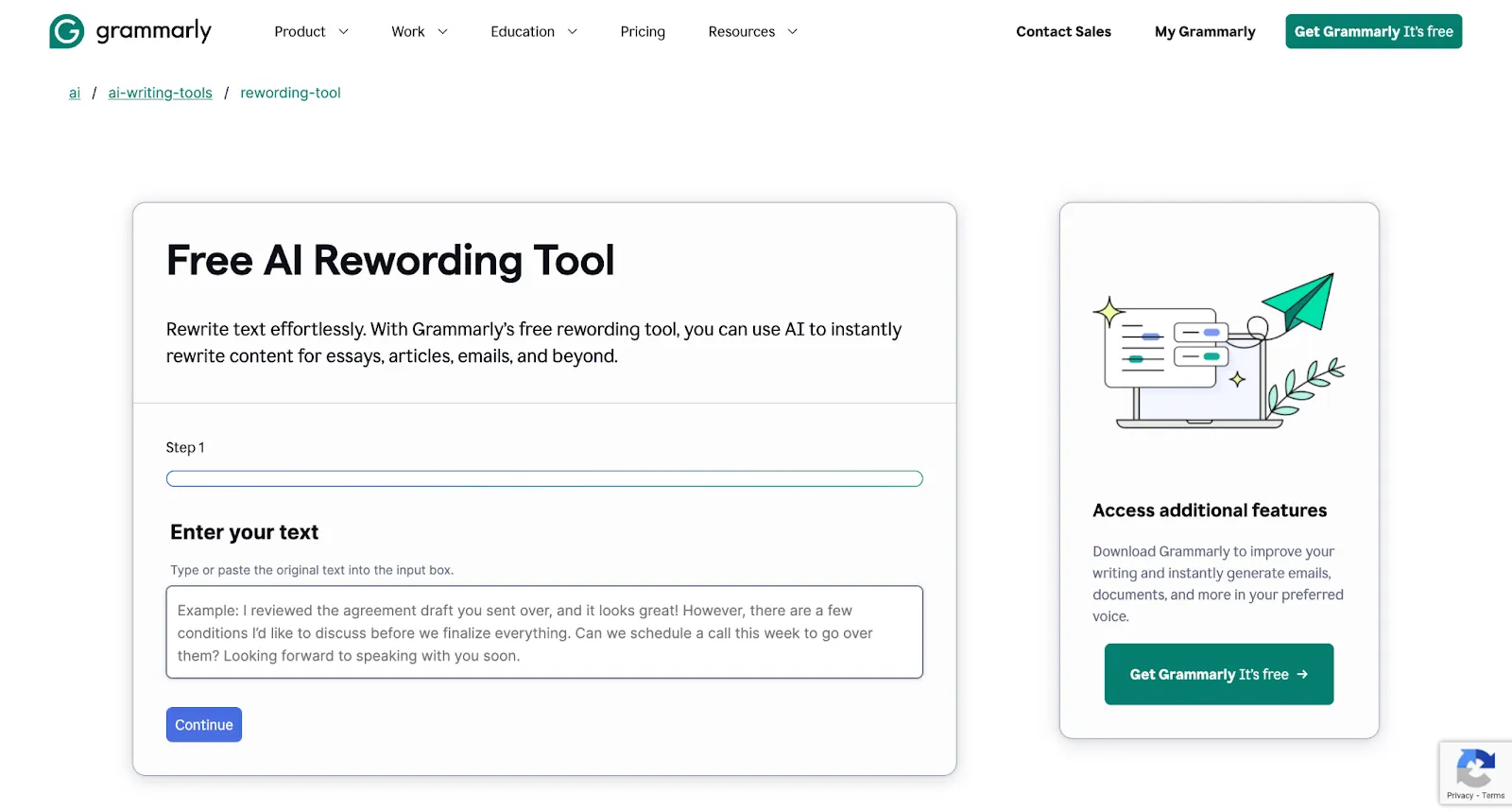Click the 'Enter your text' heading
Screen dimensions: 1512x812
point(244,532)
